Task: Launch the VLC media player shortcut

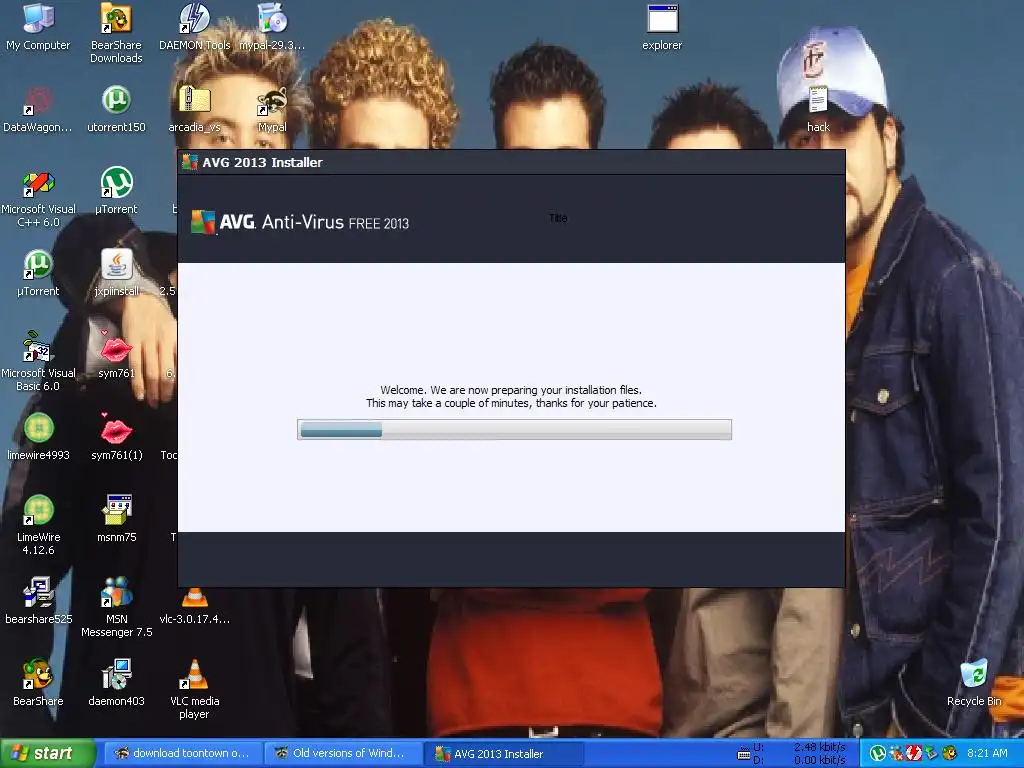Action: tap(195, 689)
